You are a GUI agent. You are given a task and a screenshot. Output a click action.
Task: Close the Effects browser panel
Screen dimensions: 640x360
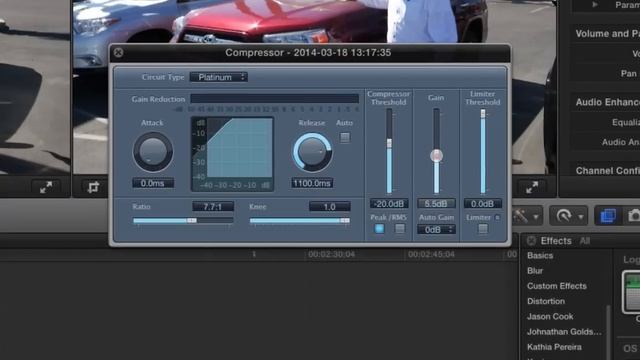(x=531, y=241)
